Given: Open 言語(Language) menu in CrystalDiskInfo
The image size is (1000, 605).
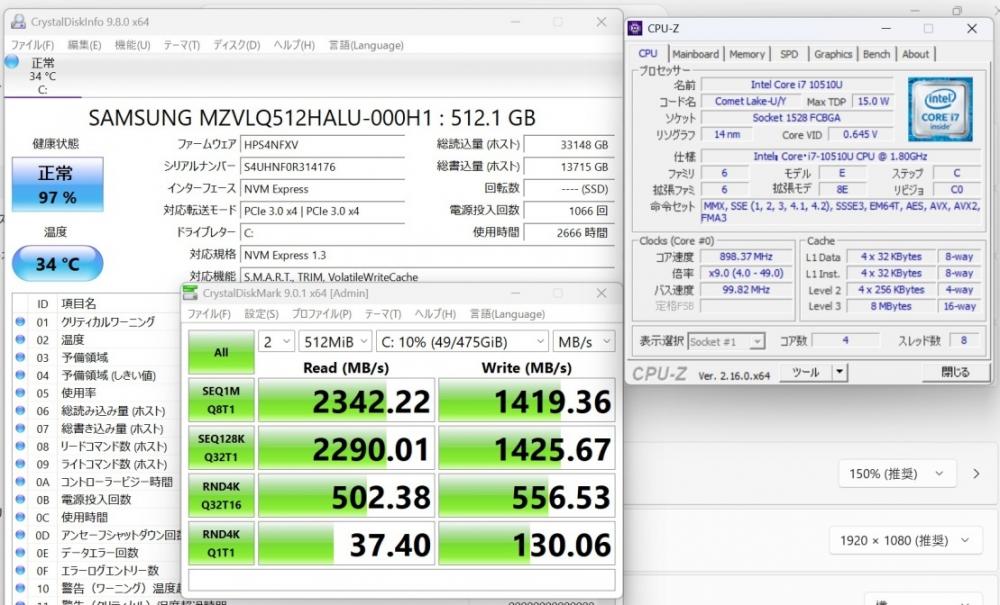Looking at the screenshot, I should (x=366, y=45).
